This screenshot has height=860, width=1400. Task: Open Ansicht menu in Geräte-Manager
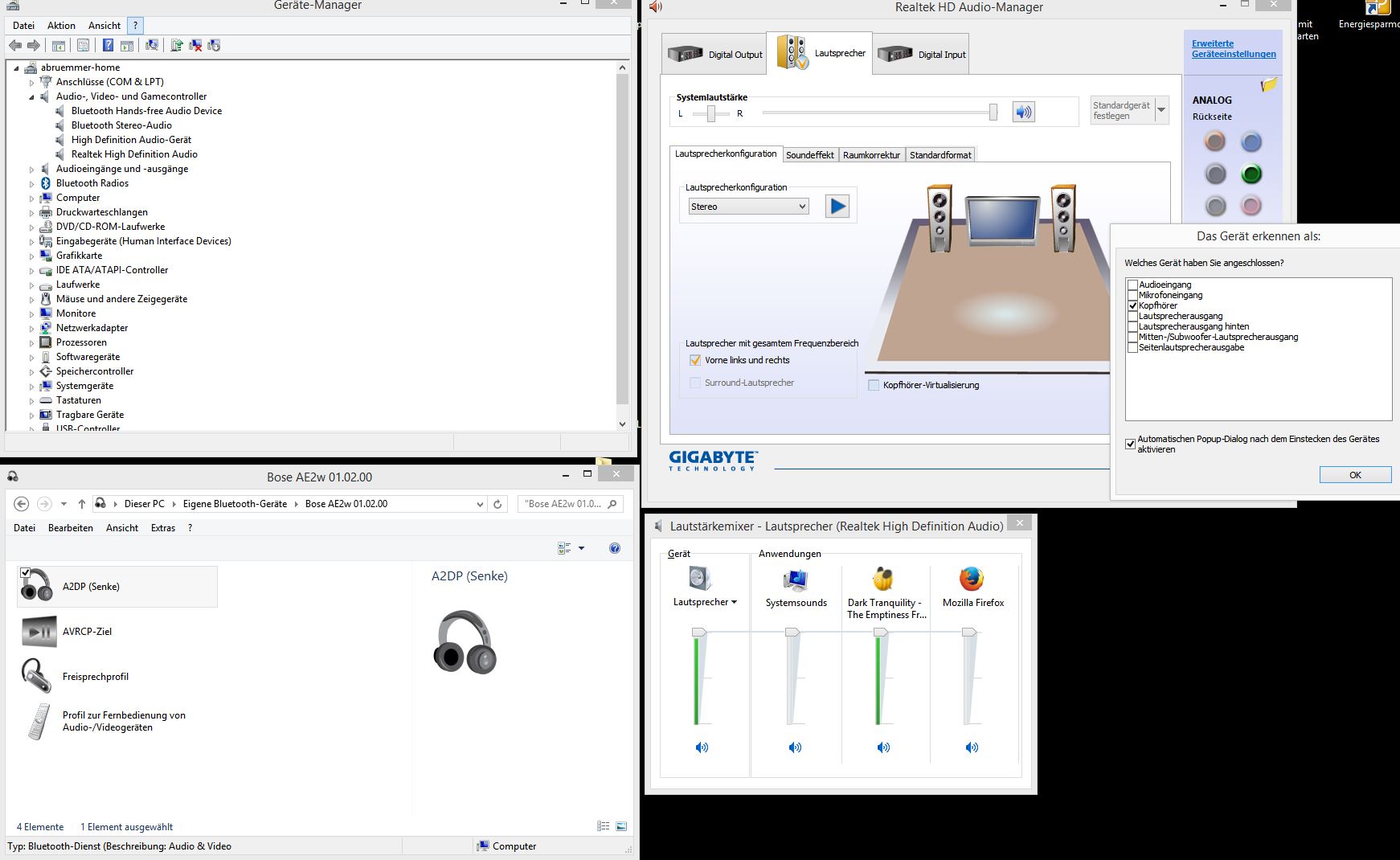coord(104,26)
